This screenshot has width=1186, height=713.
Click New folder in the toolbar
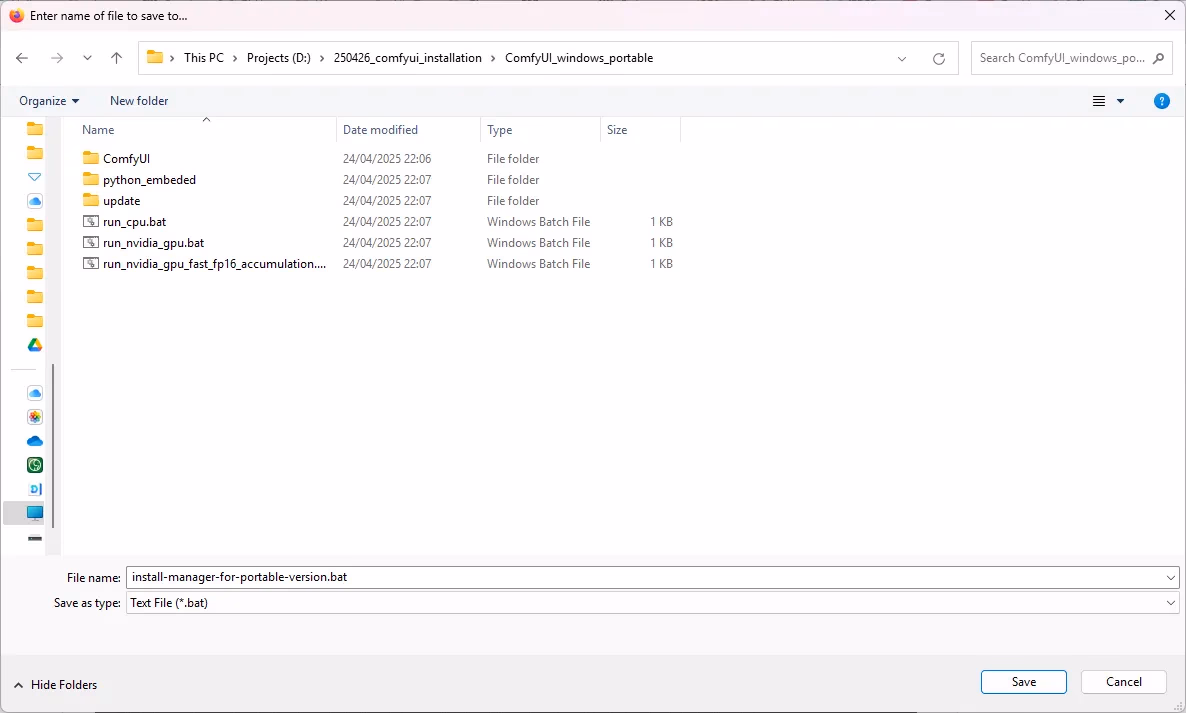(138, 100)
